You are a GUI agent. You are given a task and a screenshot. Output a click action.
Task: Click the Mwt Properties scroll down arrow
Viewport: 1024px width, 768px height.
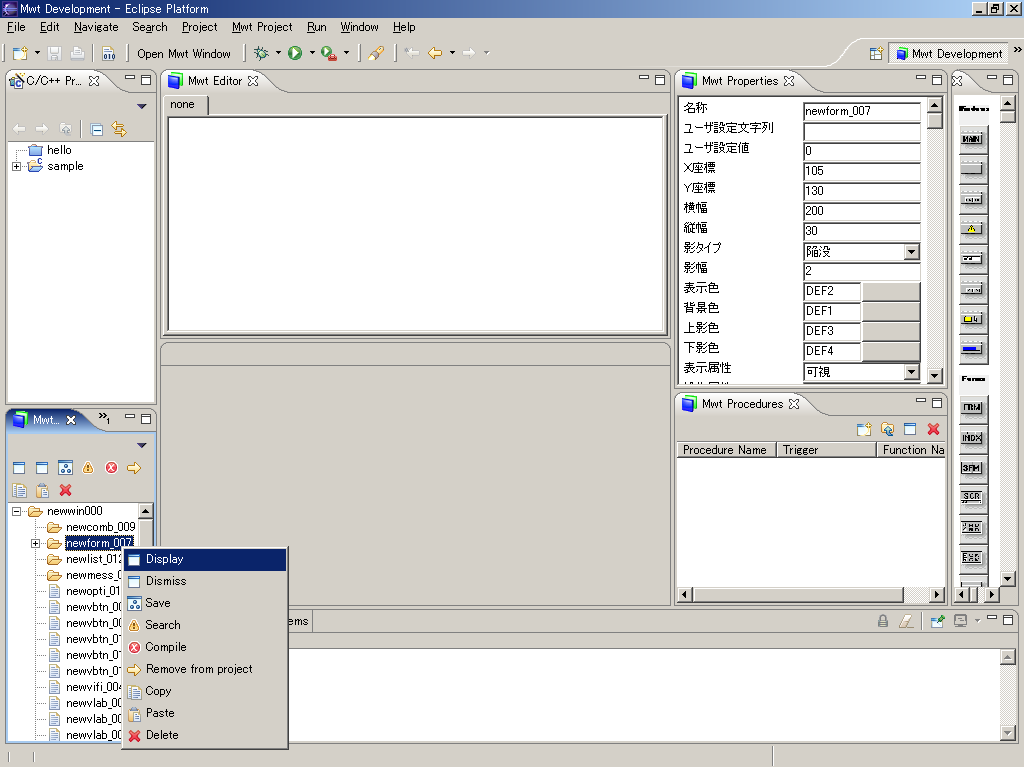click(935, 376)
